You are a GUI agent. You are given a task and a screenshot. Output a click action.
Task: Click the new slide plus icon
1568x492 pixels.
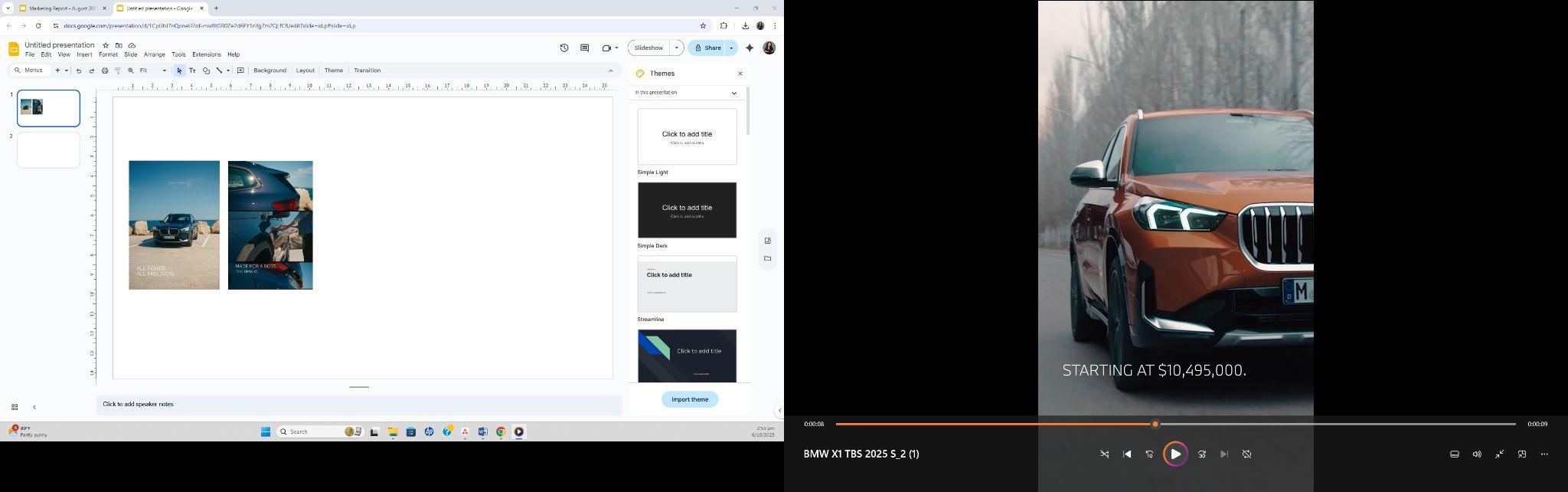point(57,71)
